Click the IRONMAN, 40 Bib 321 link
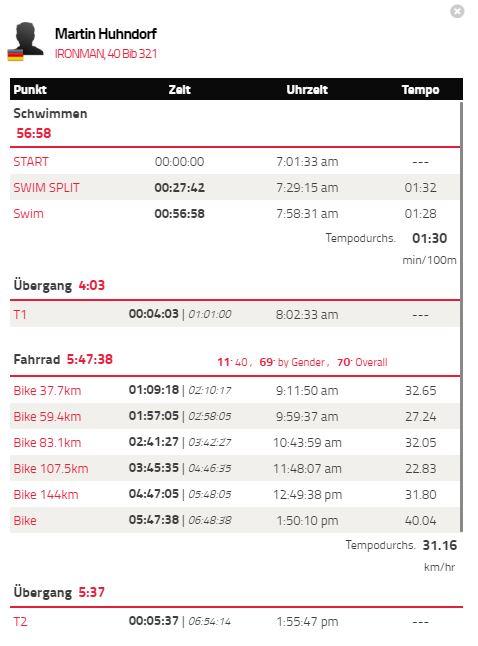The width and height of the screenshot is (478, 646). coord(106,54)
